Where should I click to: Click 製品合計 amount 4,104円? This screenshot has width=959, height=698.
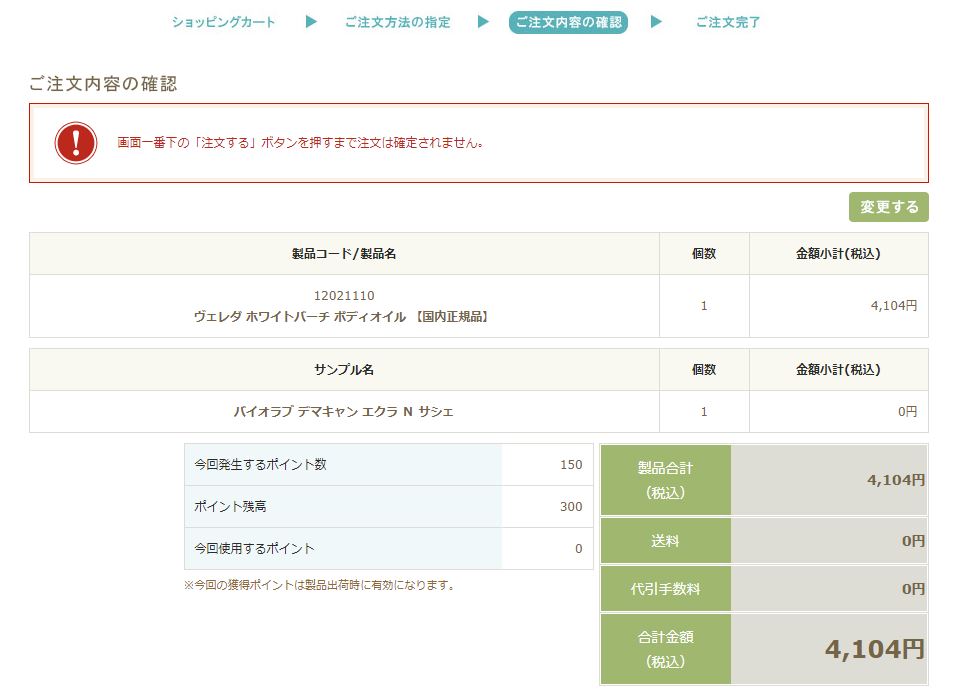tap(896, 480)
